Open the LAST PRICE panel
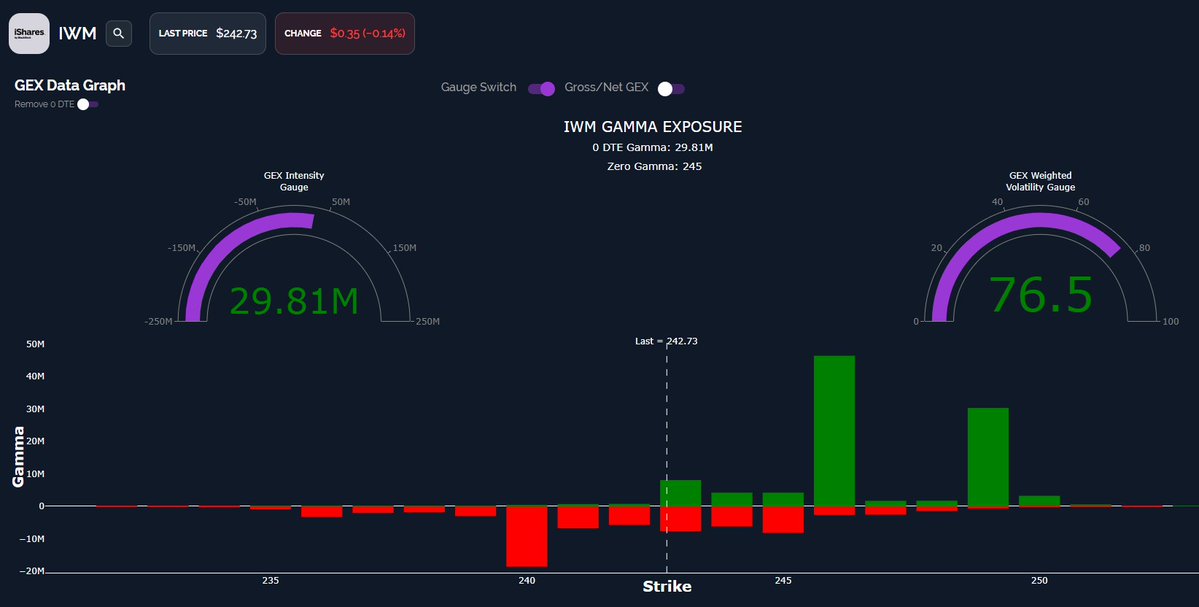This screenshot has height=607, width=1199. coord(207,33)
